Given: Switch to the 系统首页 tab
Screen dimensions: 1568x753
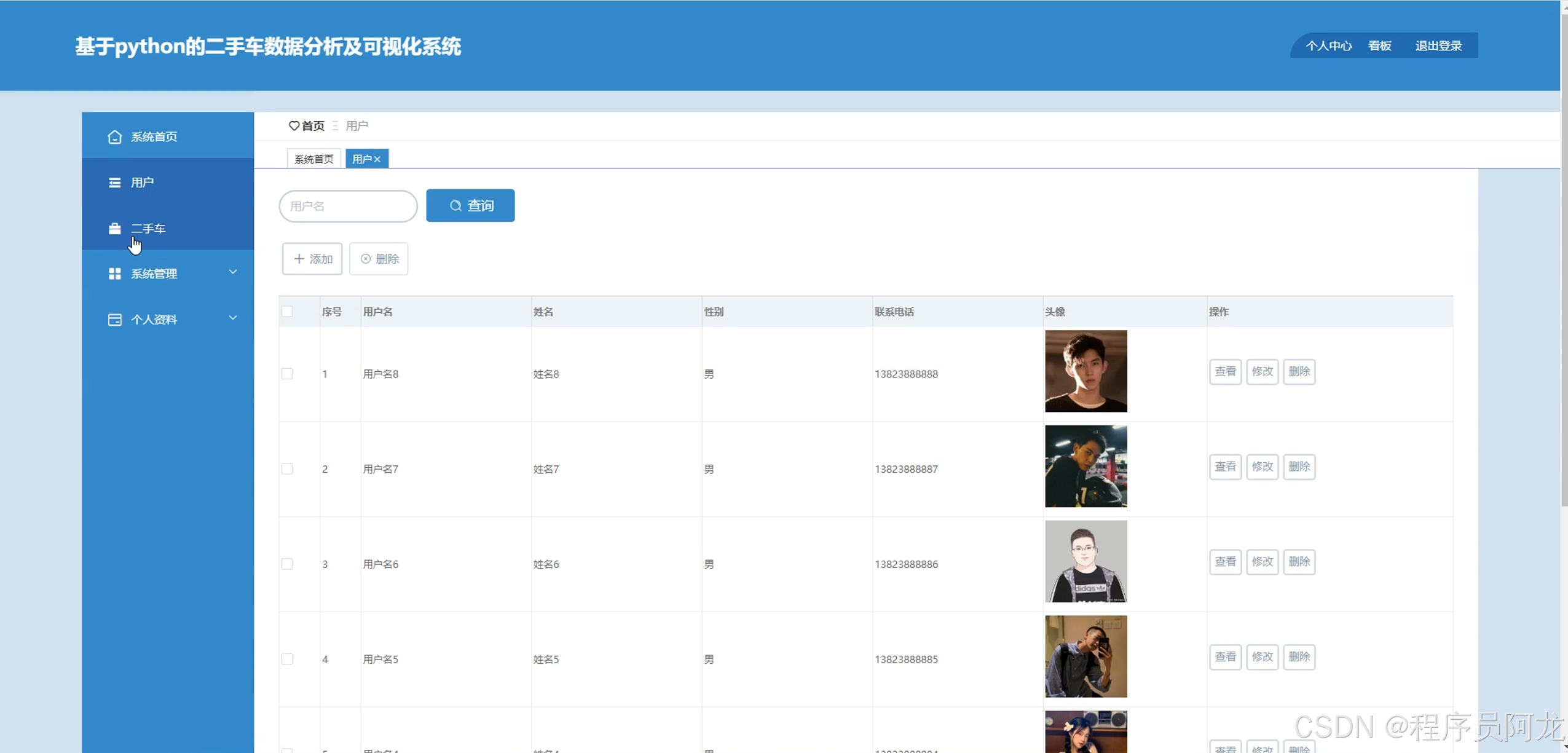Looking at the screenshot, I should coord(313,159).
